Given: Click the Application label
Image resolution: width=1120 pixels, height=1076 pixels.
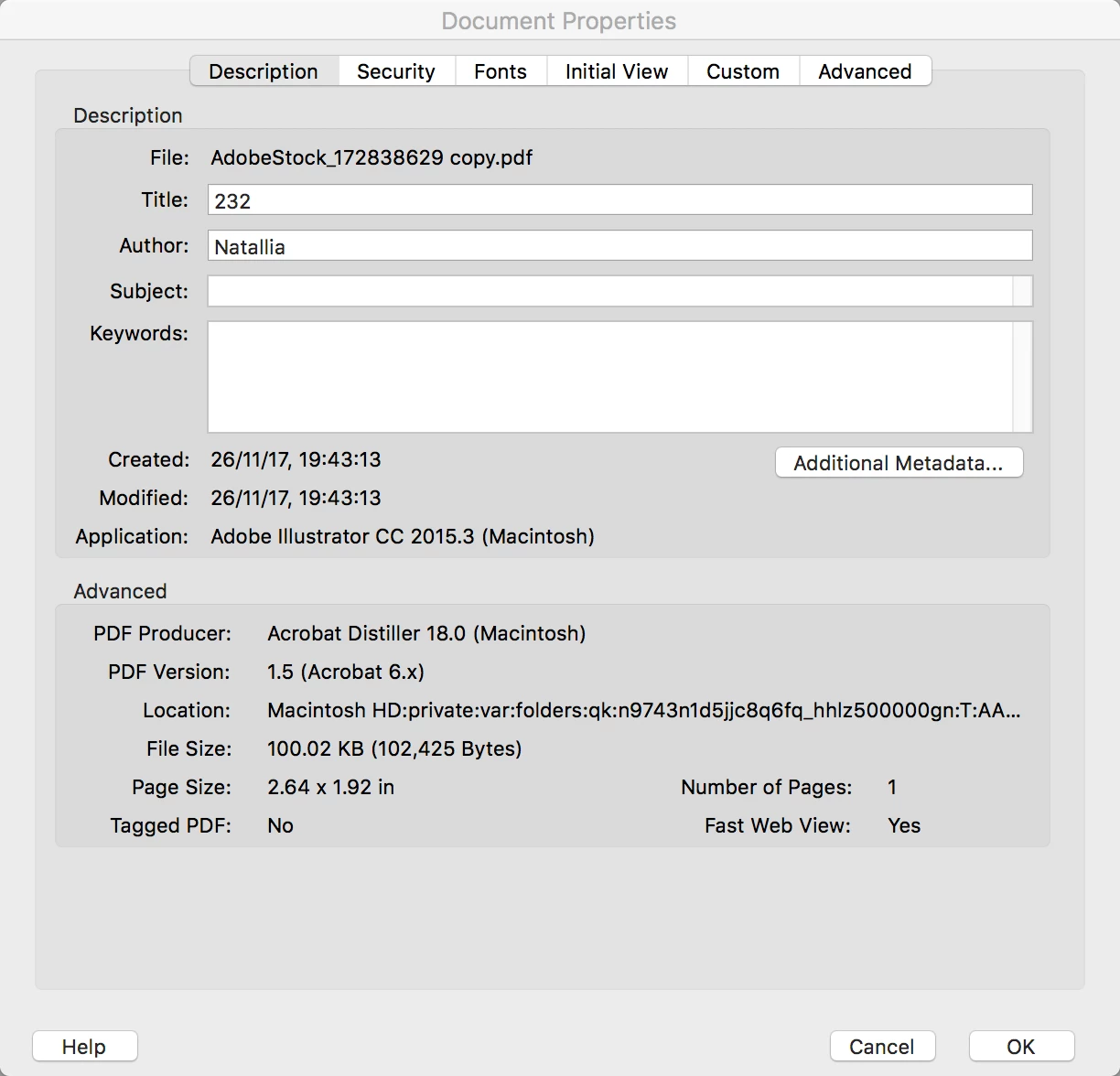Looking at the screenshot, I should point(132,536).
